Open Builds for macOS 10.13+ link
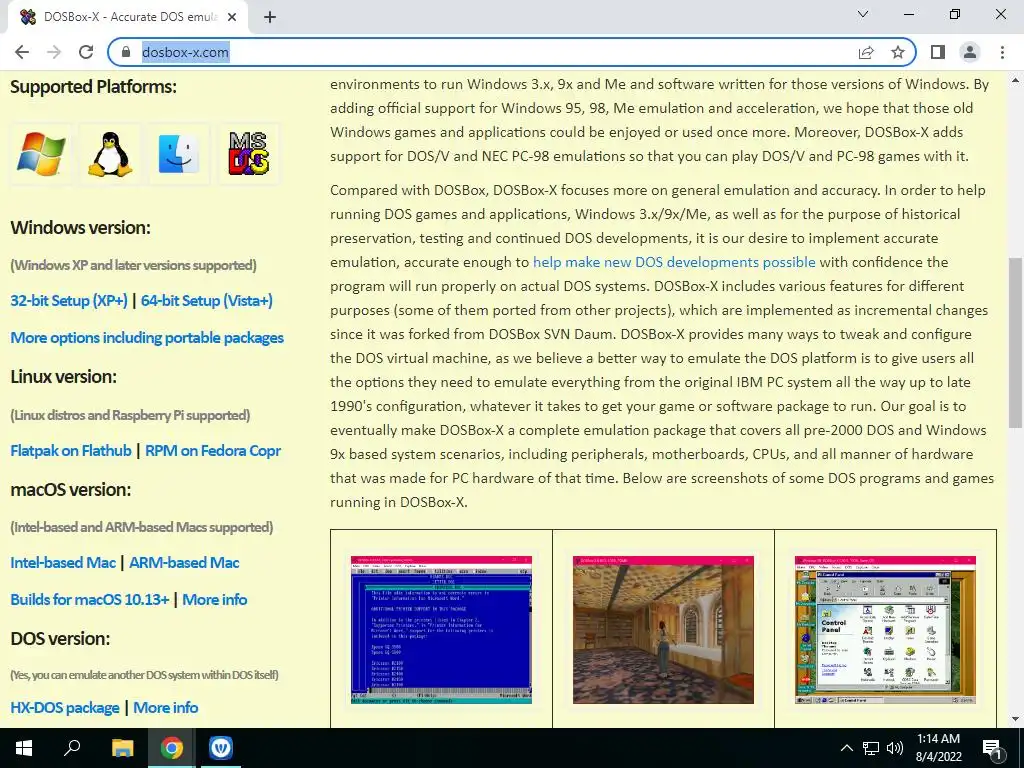The width and height of the screenshot is (1024, 768). tap(89, 600)
